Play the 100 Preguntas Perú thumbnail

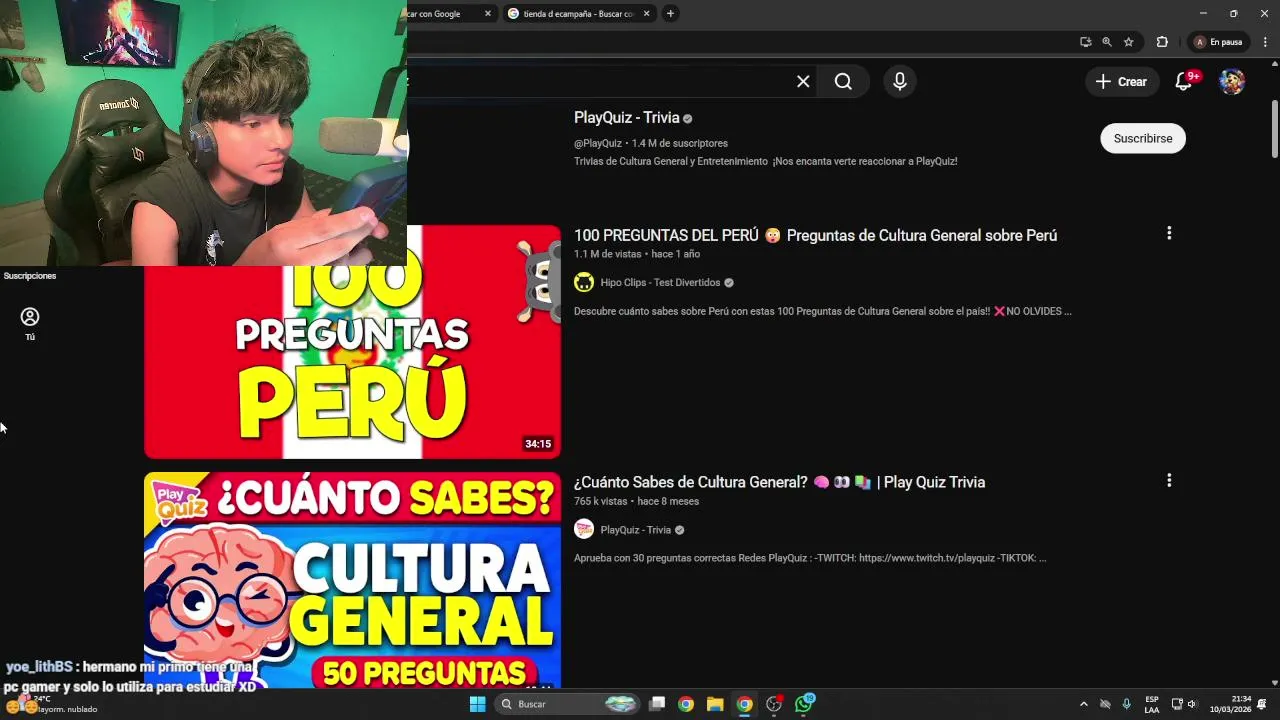(x=352, y=342)
